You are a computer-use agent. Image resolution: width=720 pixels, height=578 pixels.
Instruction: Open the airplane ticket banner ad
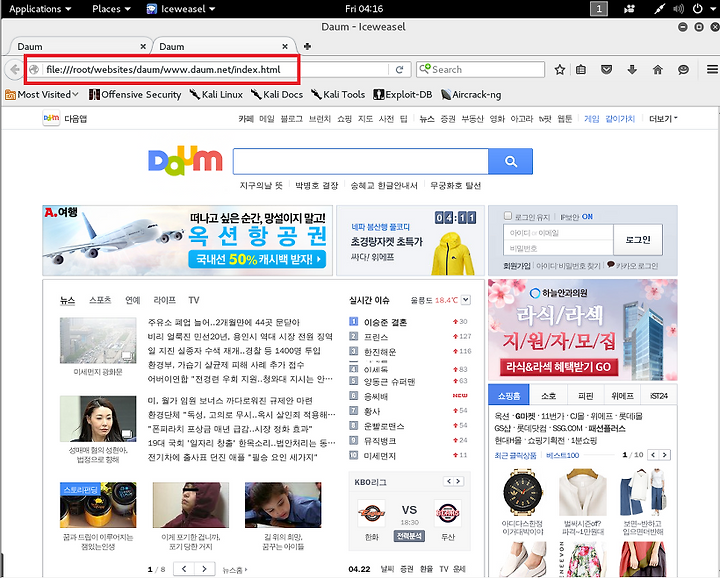tap(187, 241)
